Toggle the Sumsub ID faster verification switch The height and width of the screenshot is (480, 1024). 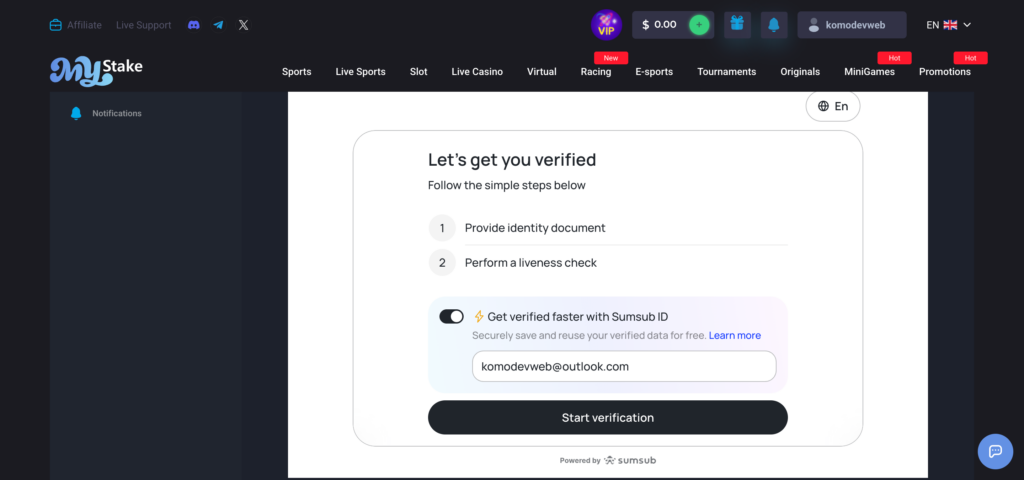(451, 317)
